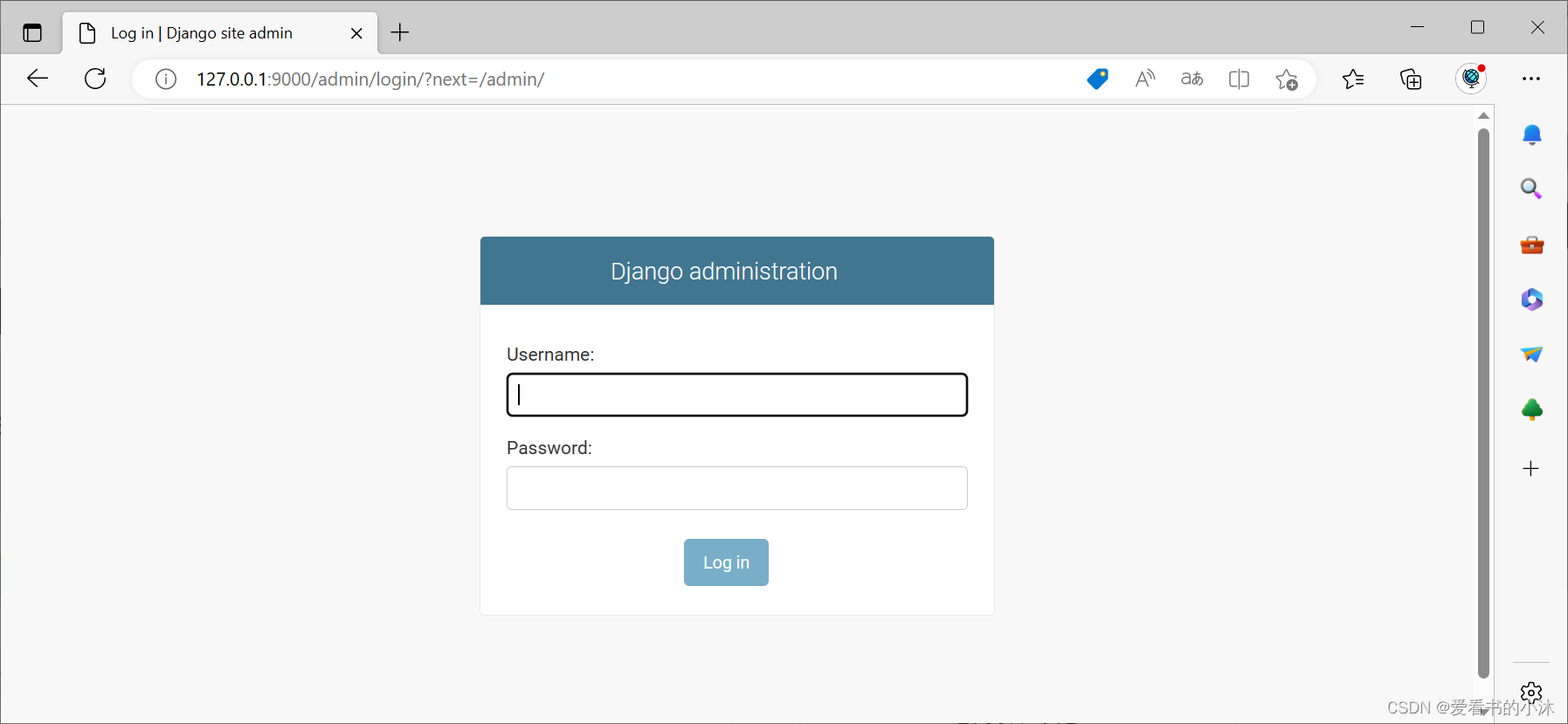This screenshot has height=724, width=1568.
Task: Click the Username label
Action: coord(550,355)
